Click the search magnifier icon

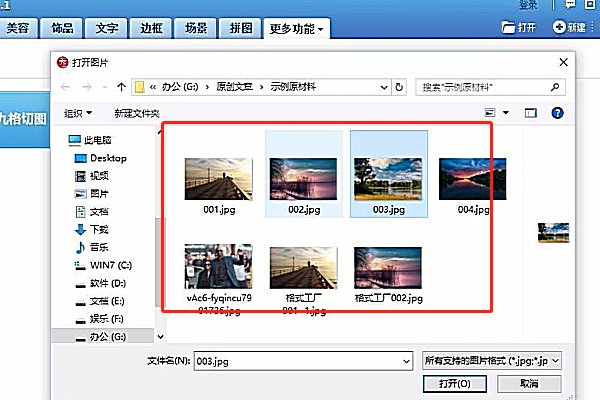click(554, 88)
